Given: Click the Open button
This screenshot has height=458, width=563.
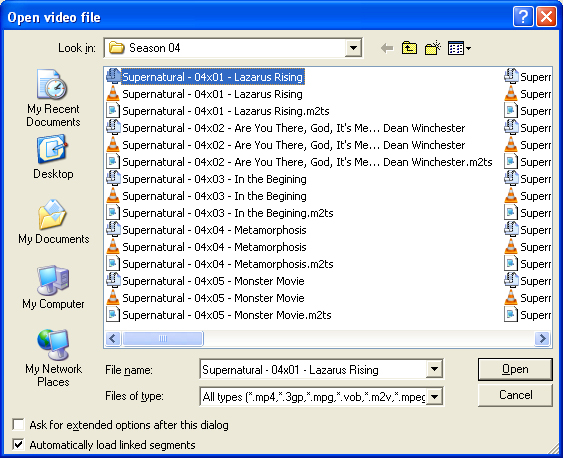Looking at the screenshot, I should click(x=515, y=369).
